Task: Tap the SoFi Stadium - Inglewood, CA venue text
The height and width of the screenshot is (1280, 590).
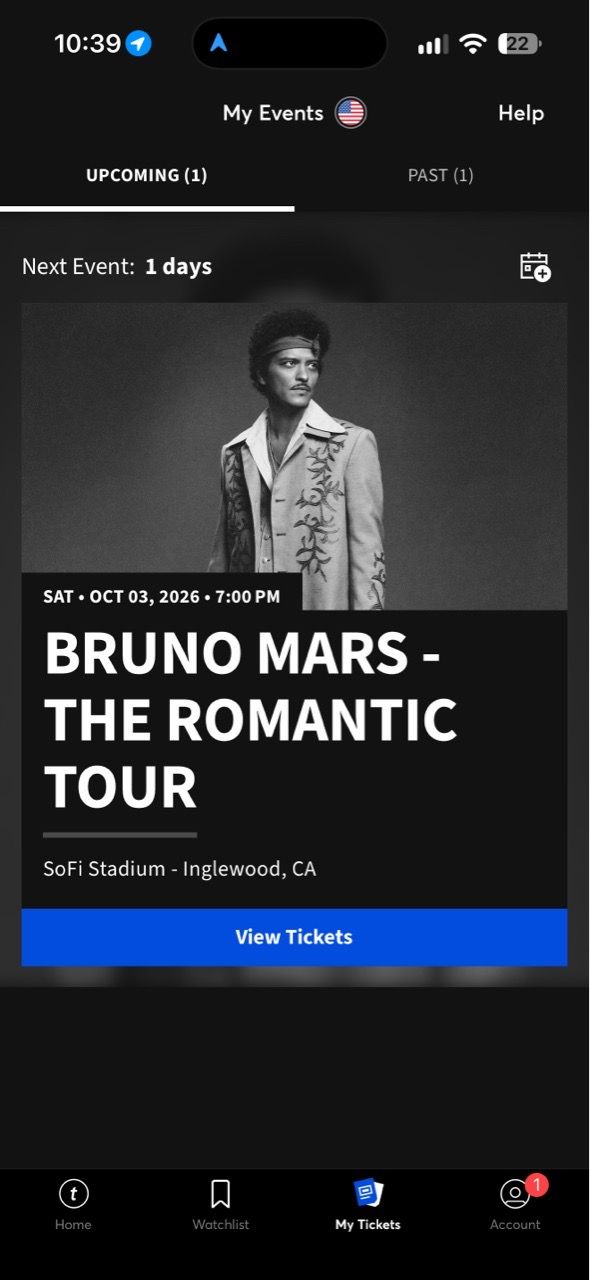Action: [x=180, y=869]
